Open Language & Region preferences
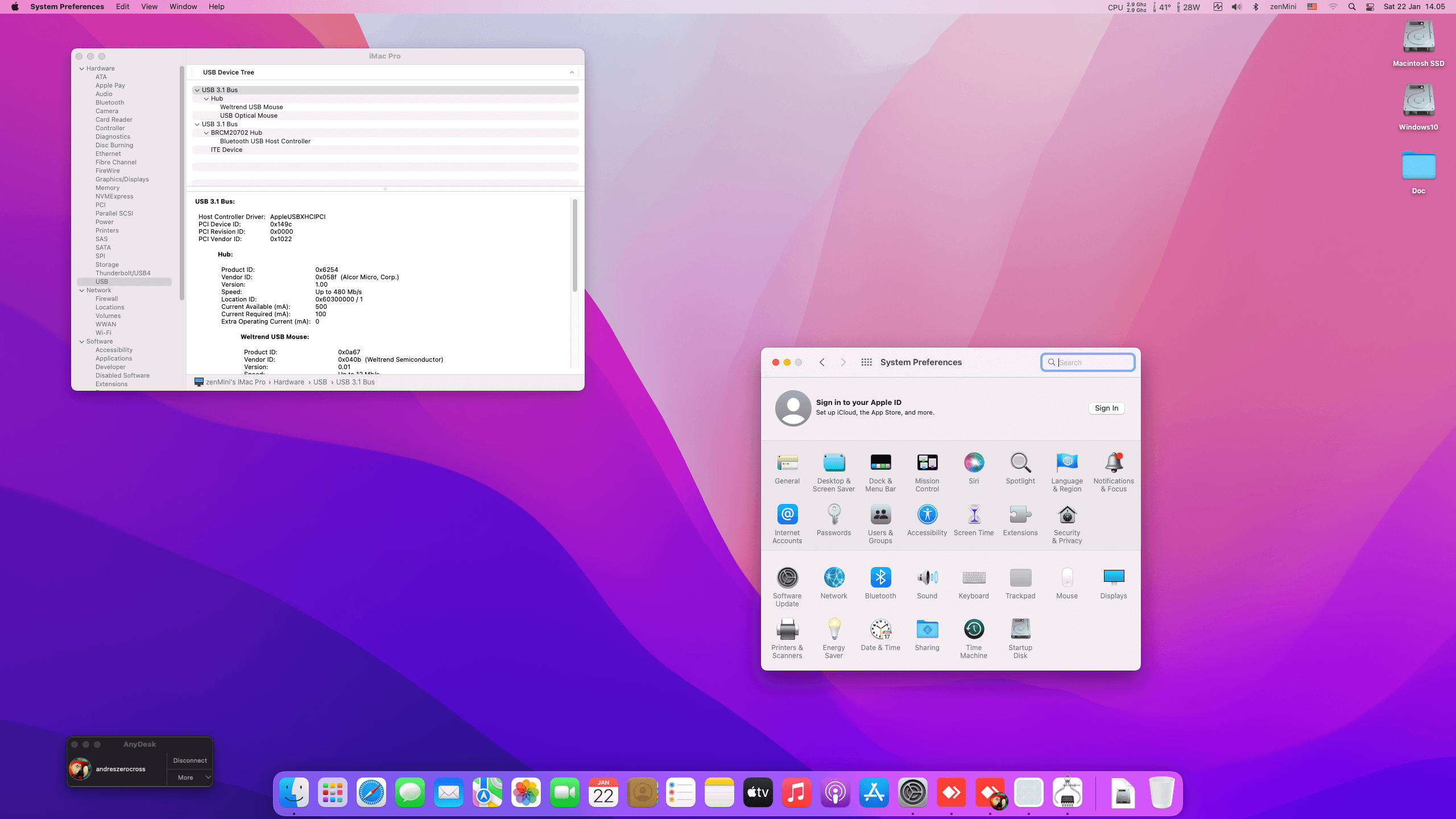This screenshot has height=819, width=1456. (1067, 472)
